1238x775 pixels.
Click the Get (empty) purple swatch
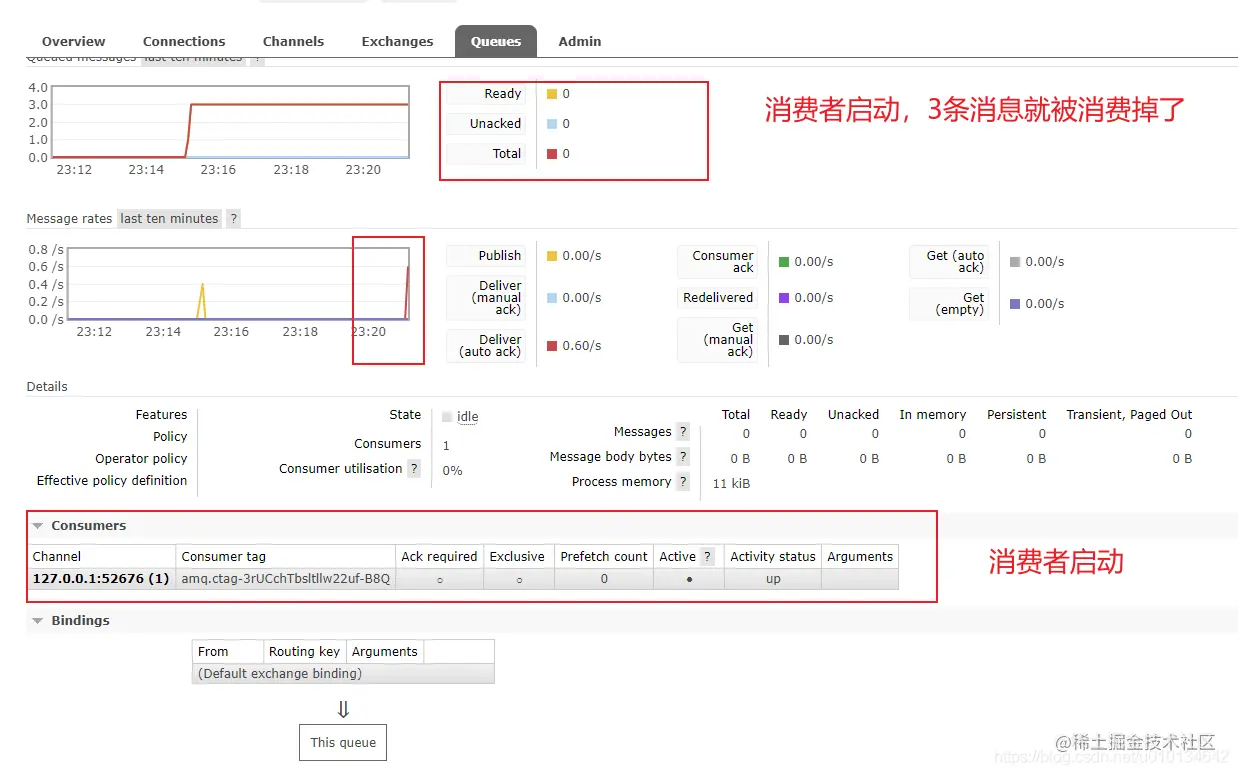point(1015,304)
